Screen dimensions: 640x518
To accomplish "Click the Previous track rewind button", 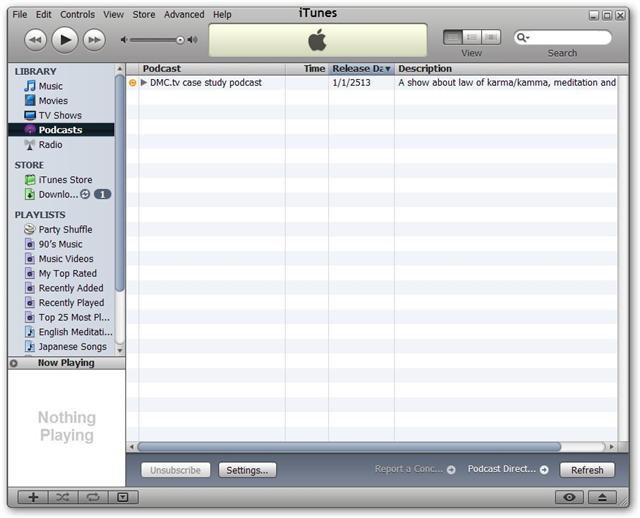I will click(x=35, y=39).
